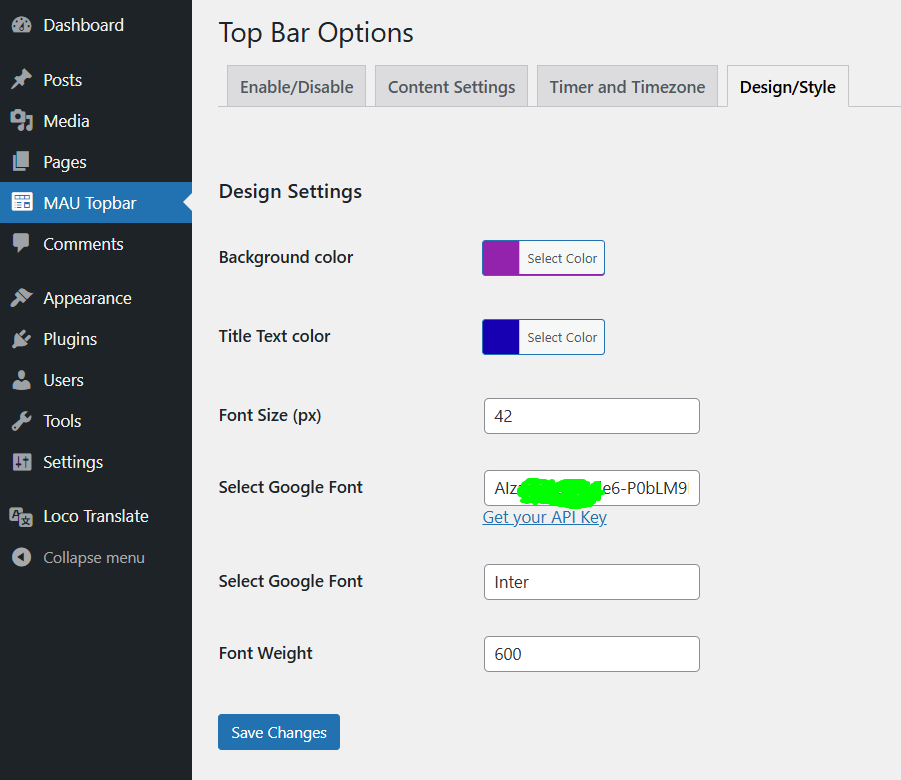Click the Dashboard gauge icon
Image resolution: width=901 pixels, height=780 pixels.
point(22,25)
